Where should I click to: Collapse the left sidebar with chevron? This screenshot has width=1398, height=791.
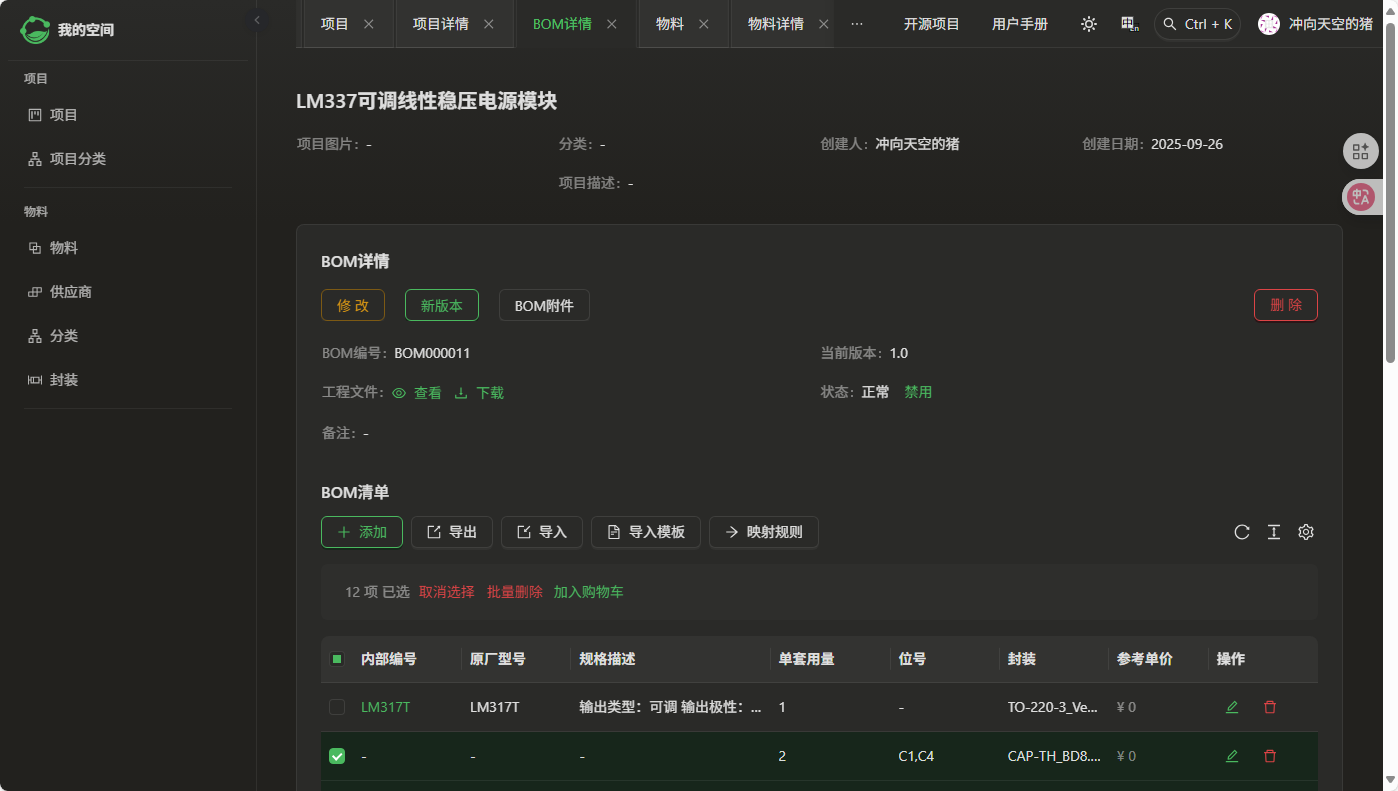point(257,20)
